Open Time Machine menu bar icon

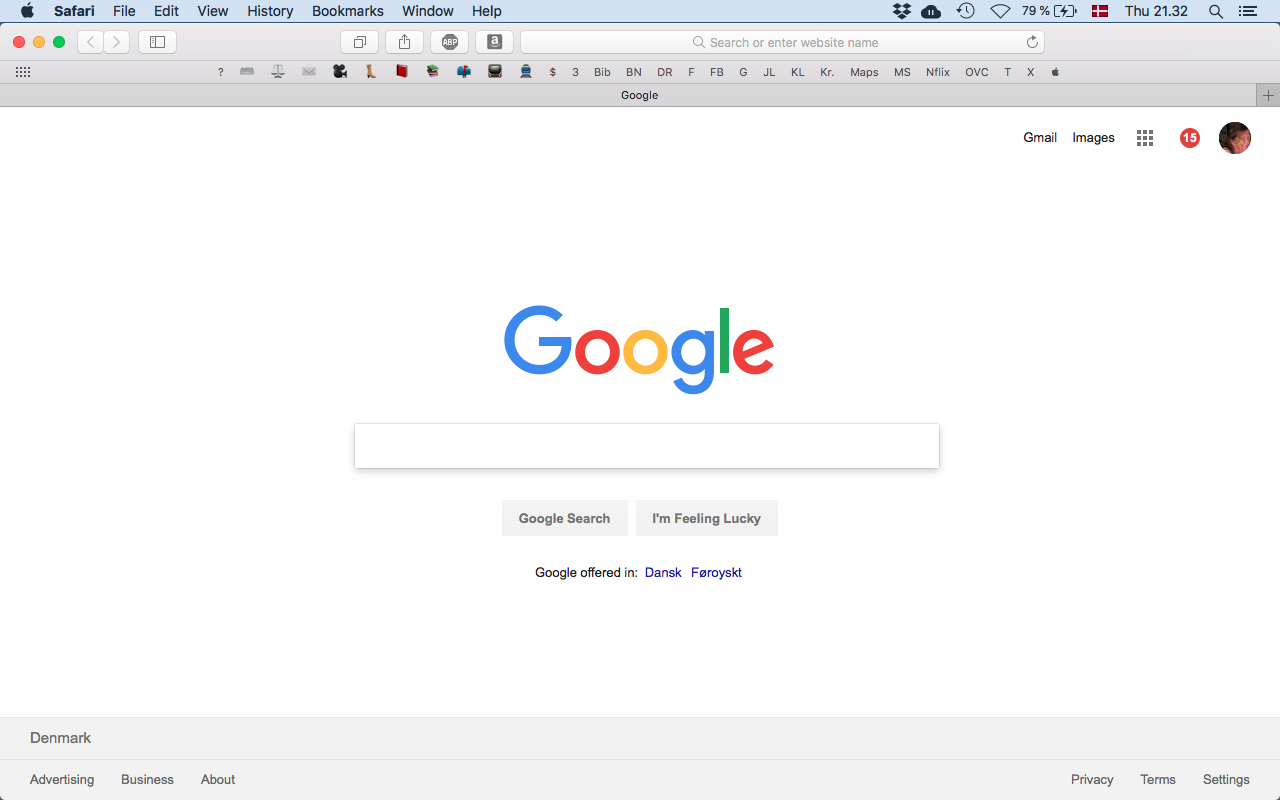[x=965, y=11]
